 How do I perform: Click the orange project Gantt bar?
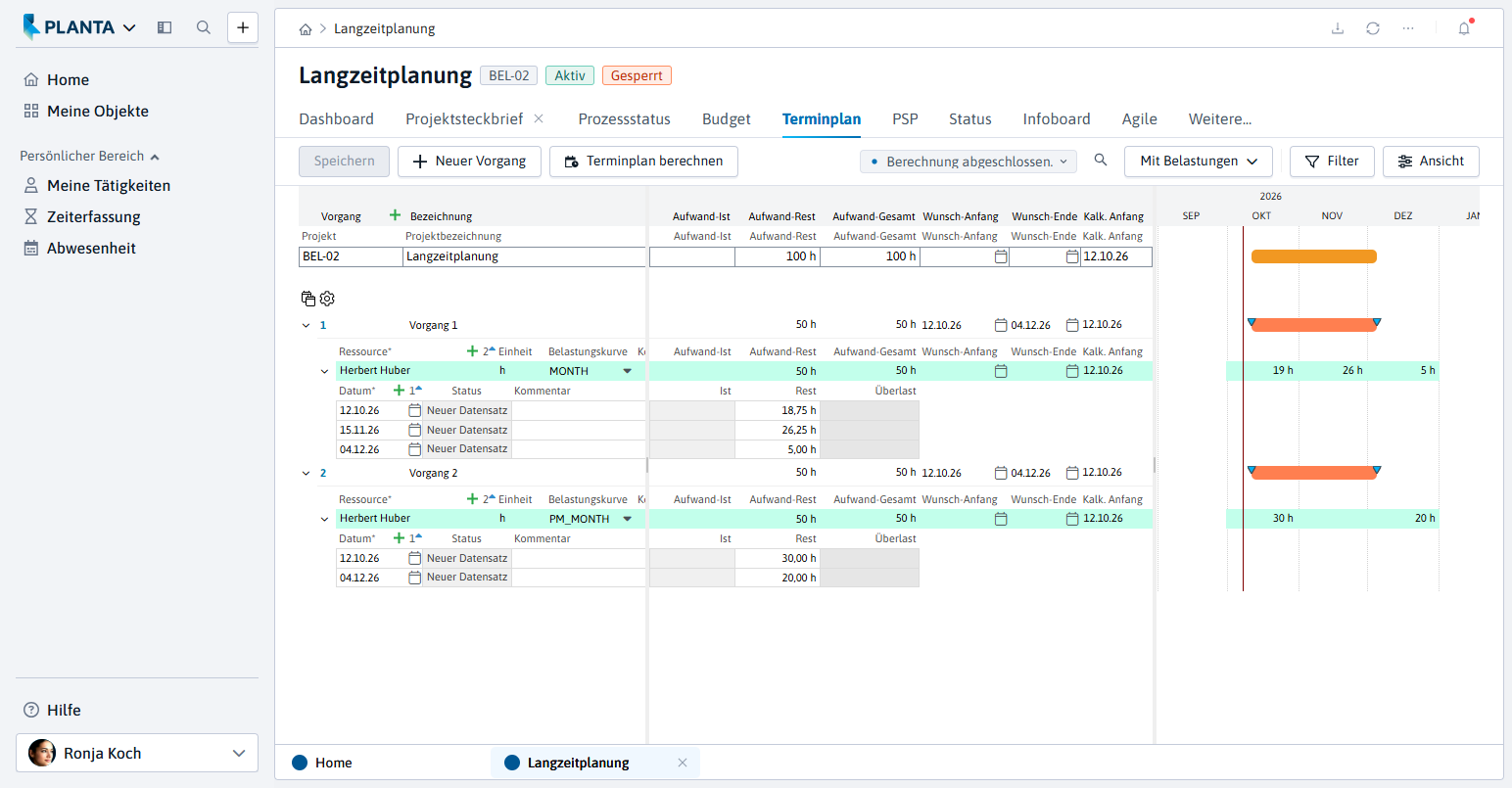1314,256
